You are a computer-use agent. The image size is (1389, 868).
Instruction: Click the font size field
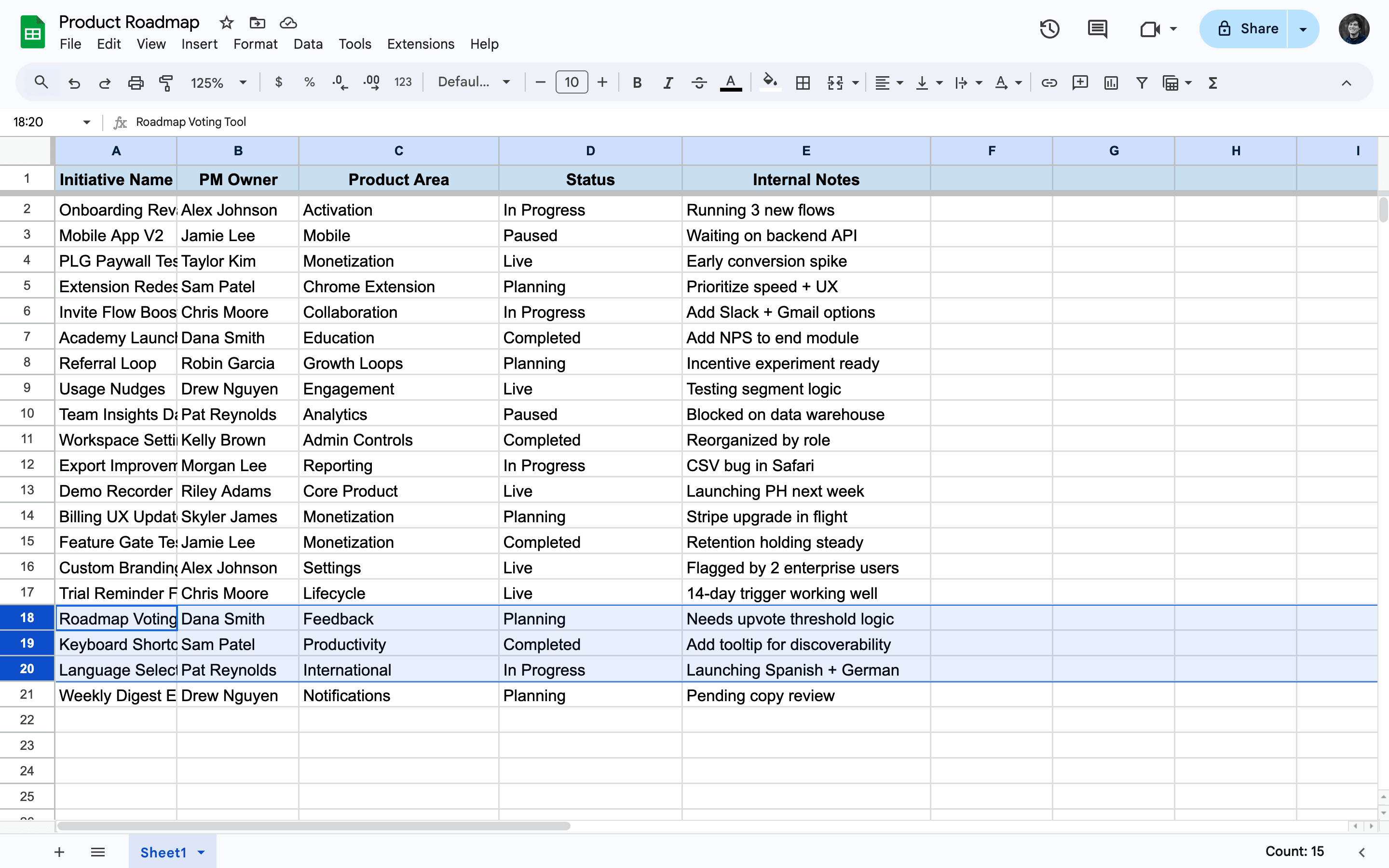[x=572, y=82]
